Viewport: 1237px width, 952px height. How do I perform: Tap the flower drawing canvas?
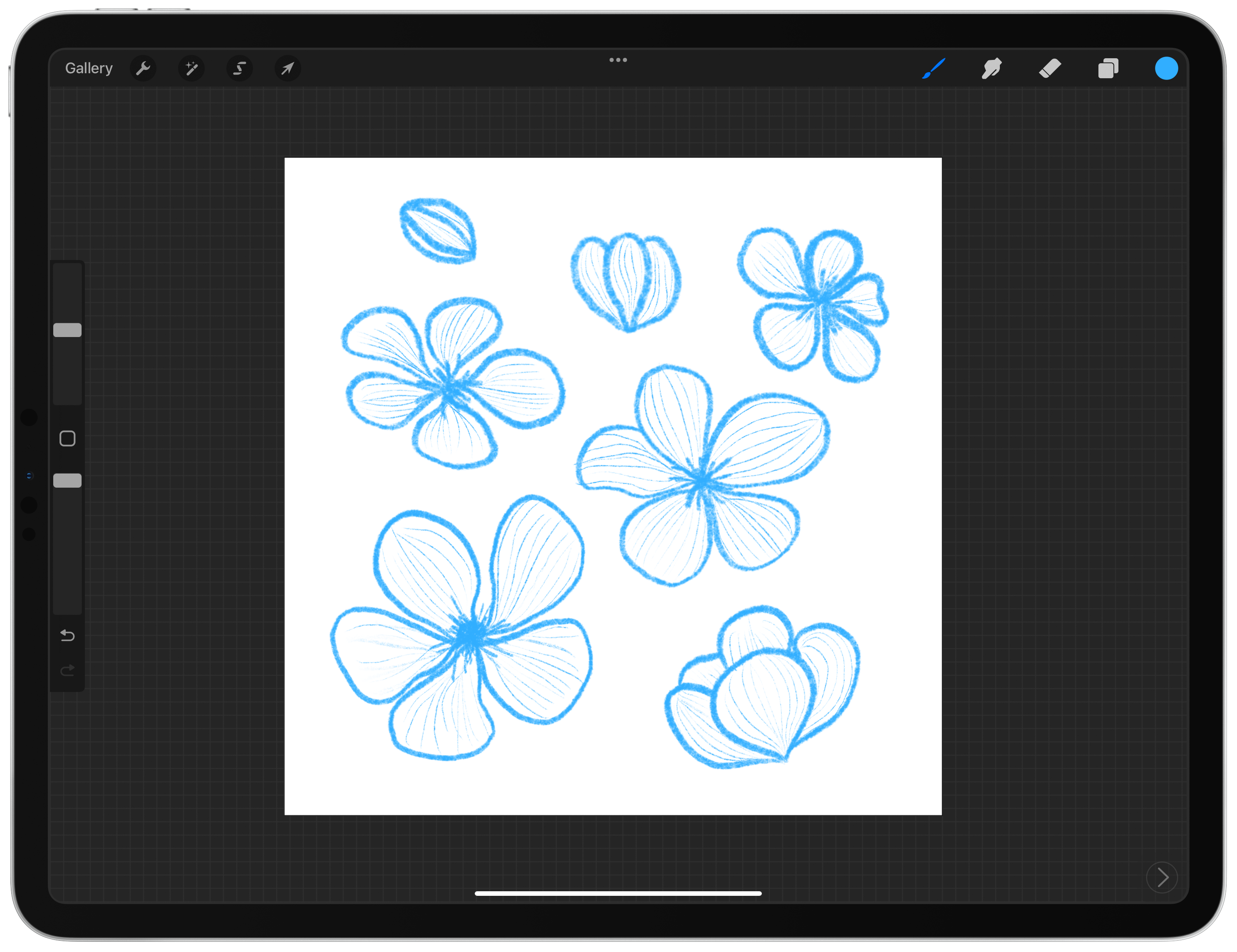tap(613, 486)
